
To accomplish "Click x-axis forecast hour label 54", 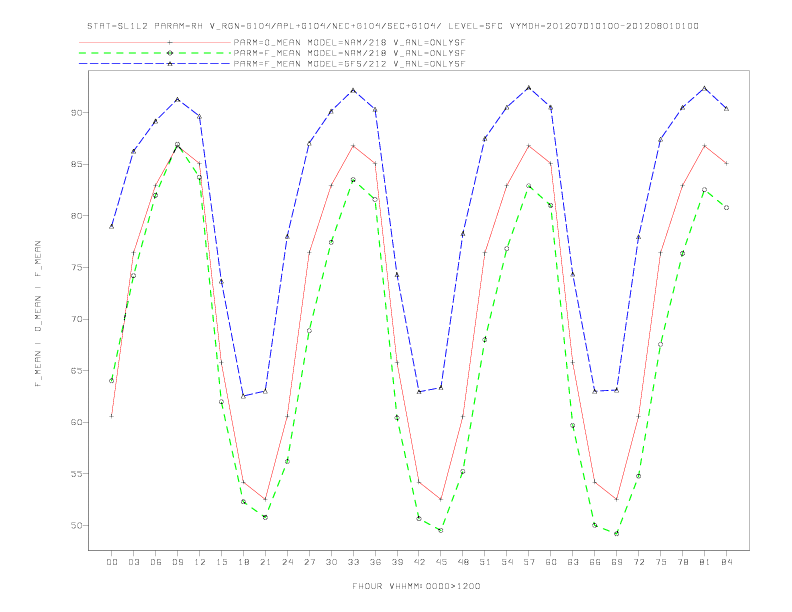I will tap(507, 562).
